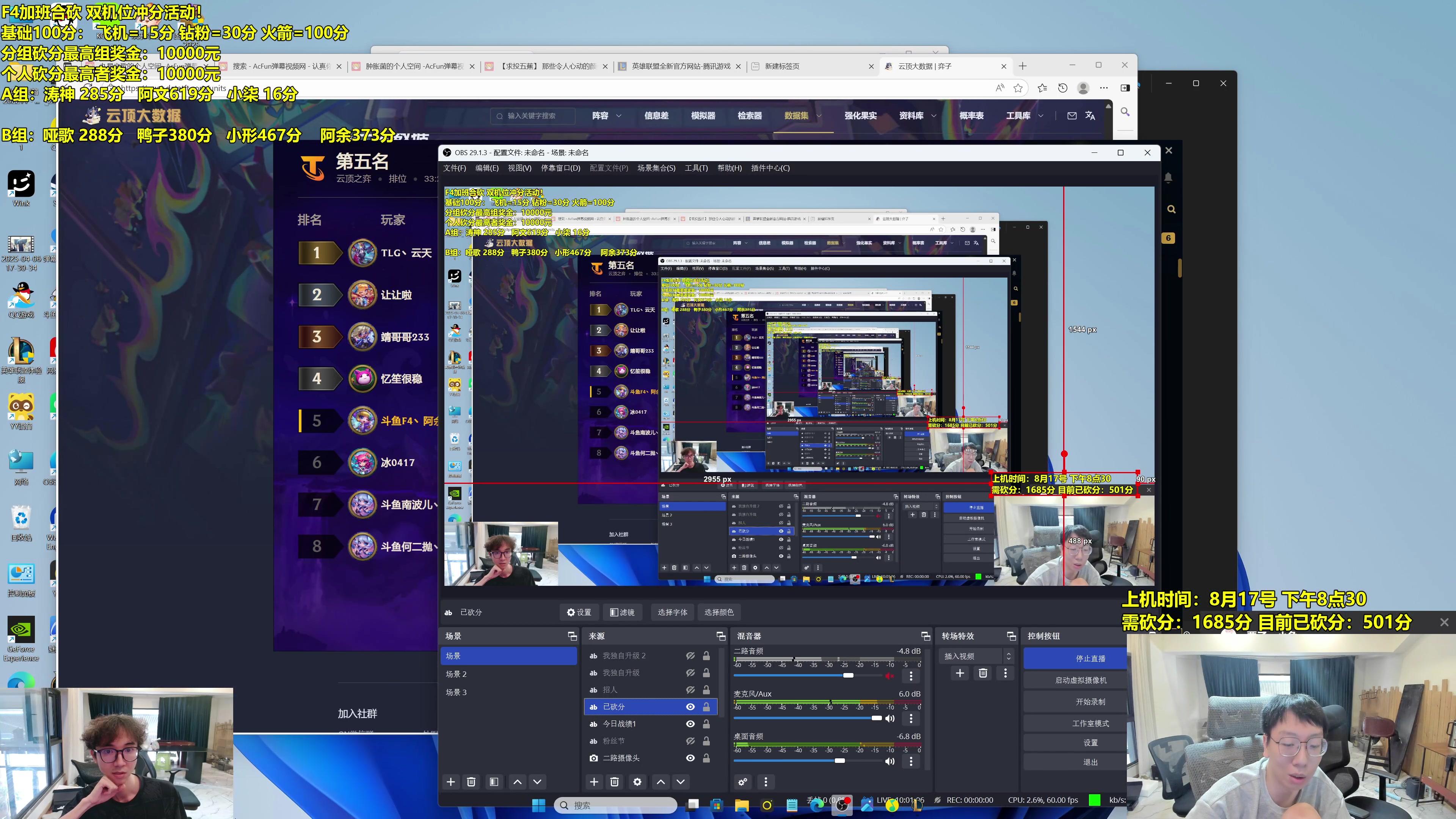Click 启动虚拟摄像机 button

point(1075,680)
